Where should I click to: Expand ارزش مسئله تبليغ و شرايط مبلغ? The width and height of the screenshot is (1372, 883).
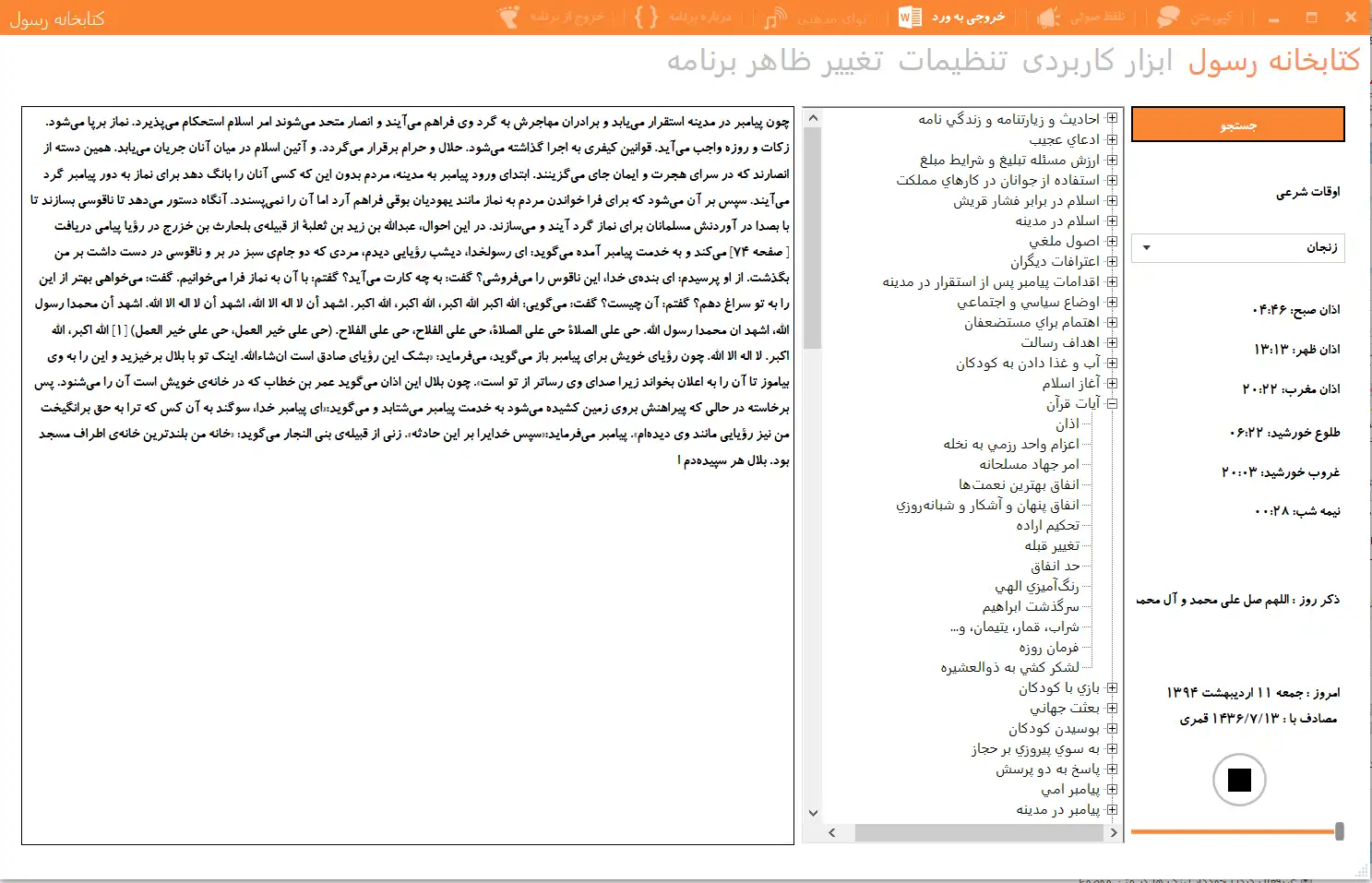coord(1112,160)
